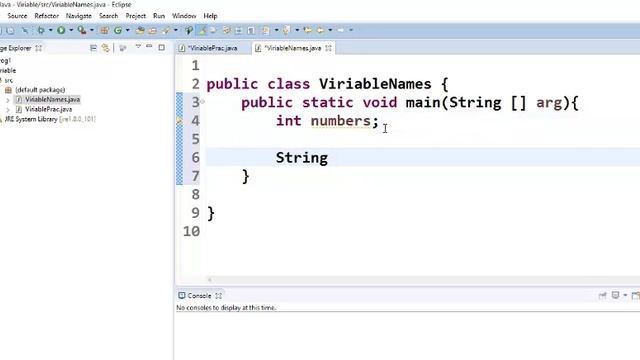
Task: Click the Debug bug icon in toolbar
Action: (41, 30)
